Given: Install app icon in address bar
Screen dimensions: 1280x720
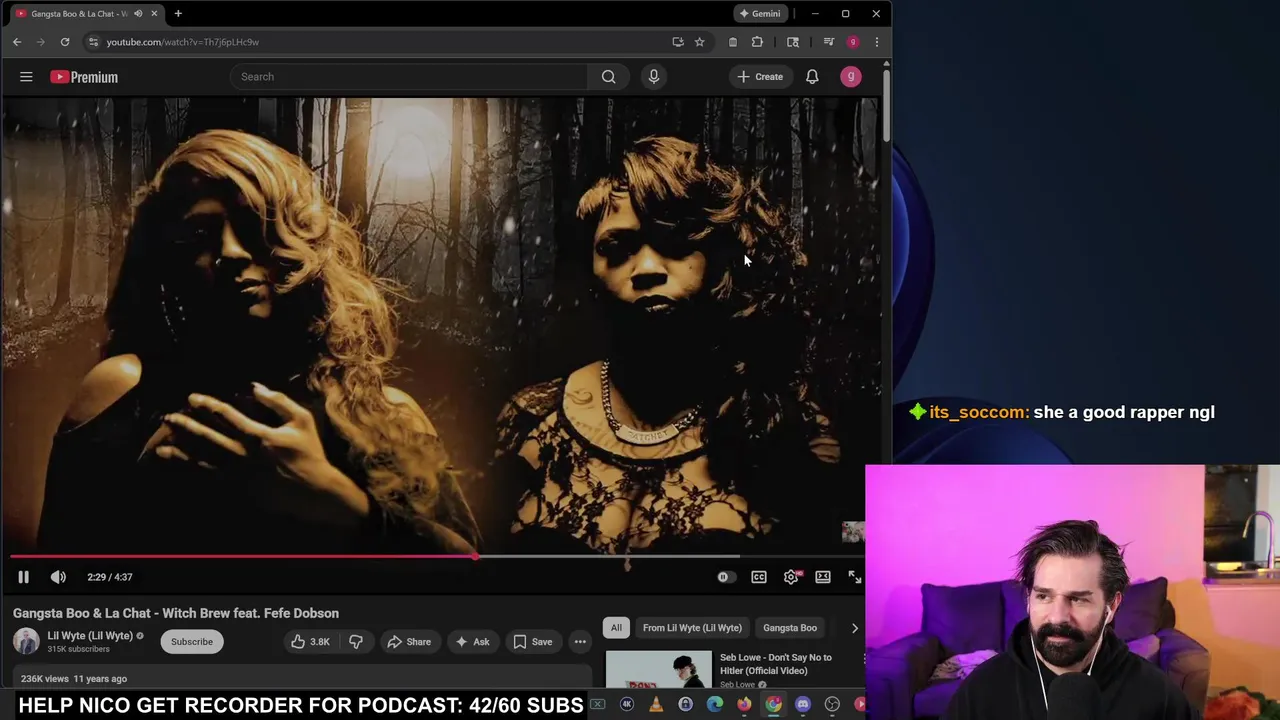Looking at the screenshot, I should click(x=678, y=42).
